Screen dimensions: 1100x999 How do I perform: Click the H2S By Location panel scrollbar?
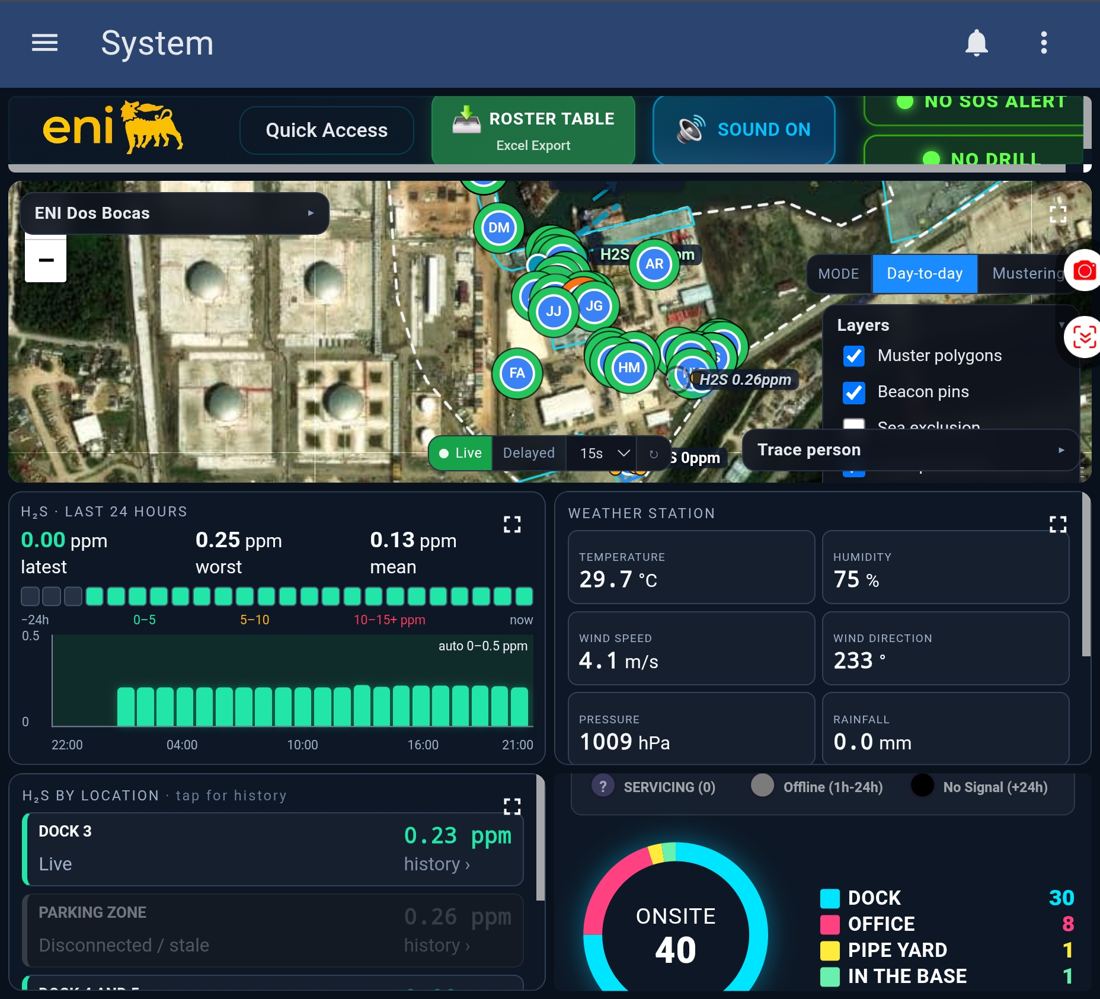[x=540, y=838]
